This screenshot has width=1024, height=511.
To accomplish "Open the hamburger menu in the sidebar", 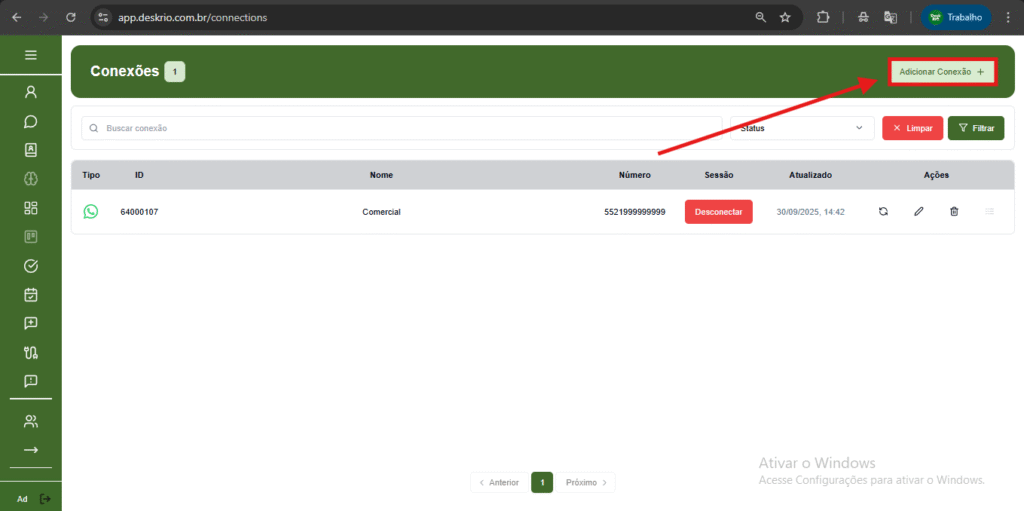I will [30, 55].
